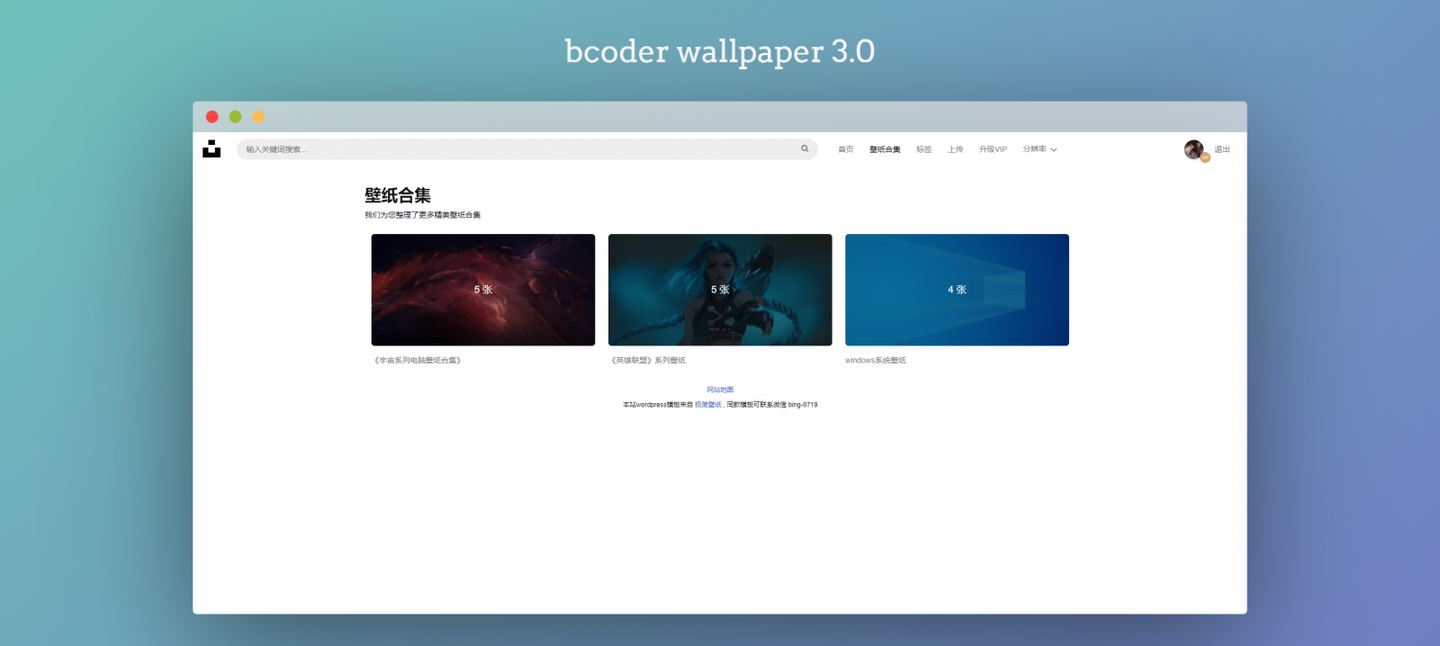The height and width of the screenshot is (646, 1440).
Task: Click 退出 to log out
Action: point(1222,150)
